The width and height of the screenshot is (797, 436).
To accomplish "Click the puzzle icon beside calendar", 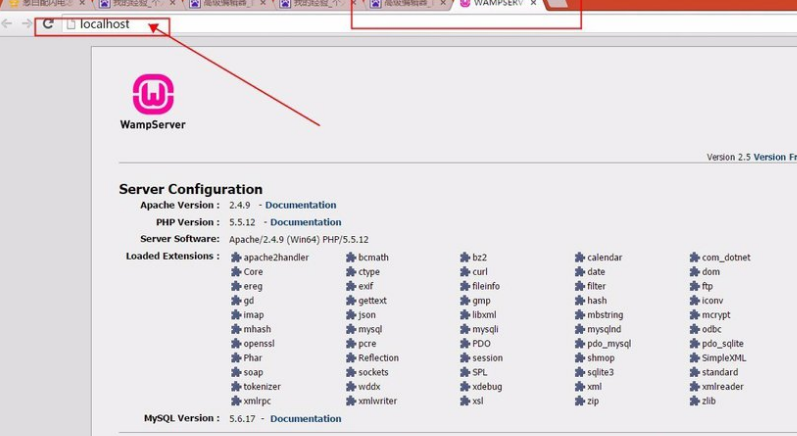I will pyautogui.click(x=580, y=257).
